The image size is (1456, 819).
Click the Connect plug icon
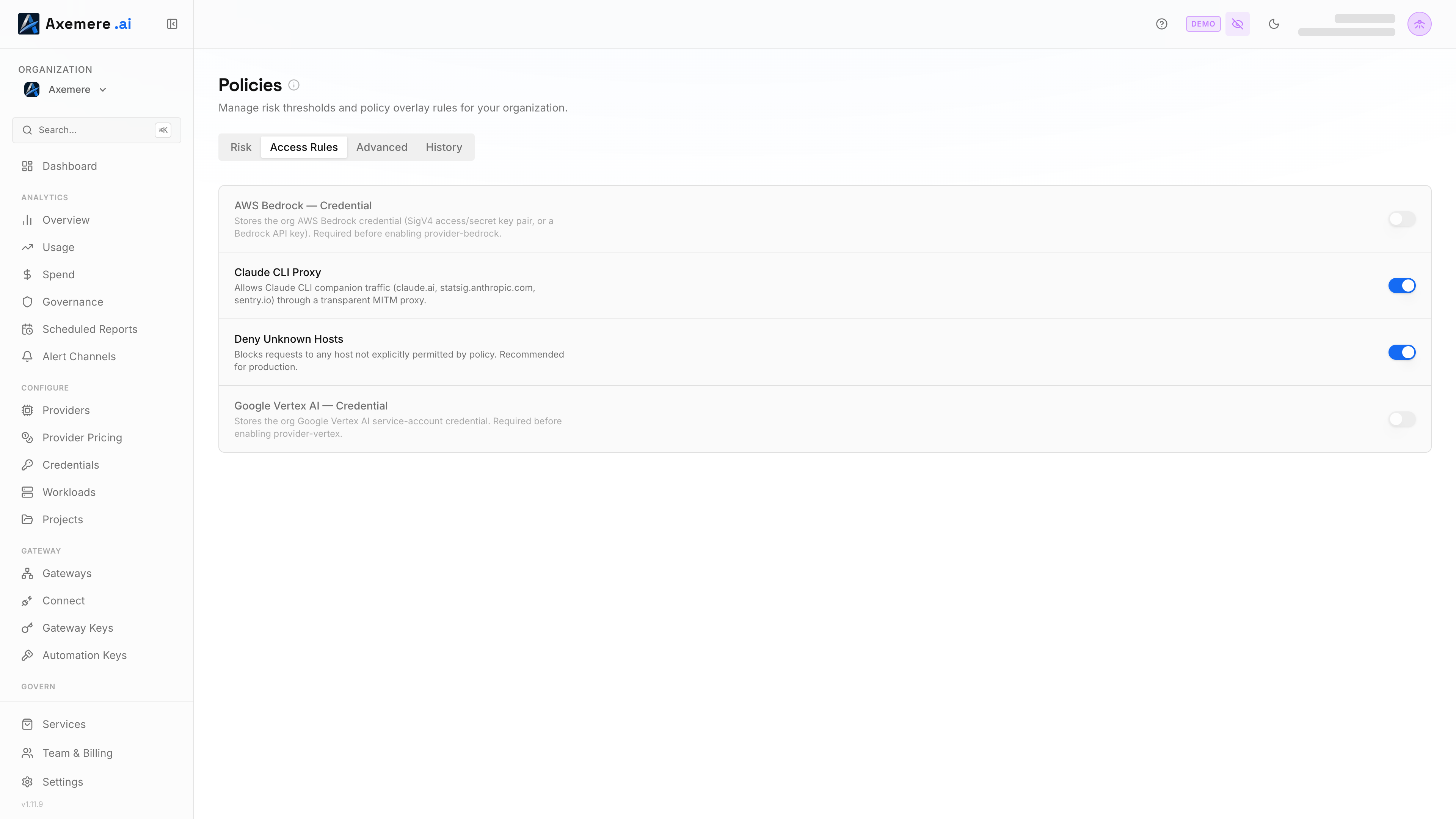pyautogui.click(x=27, y=601)
